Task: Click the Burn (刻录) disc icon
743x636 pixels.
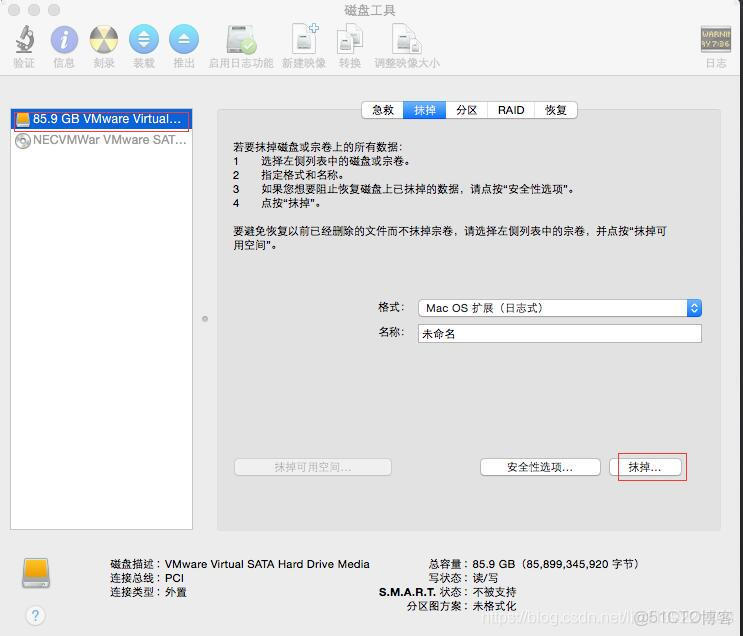Action: [104, 39]
